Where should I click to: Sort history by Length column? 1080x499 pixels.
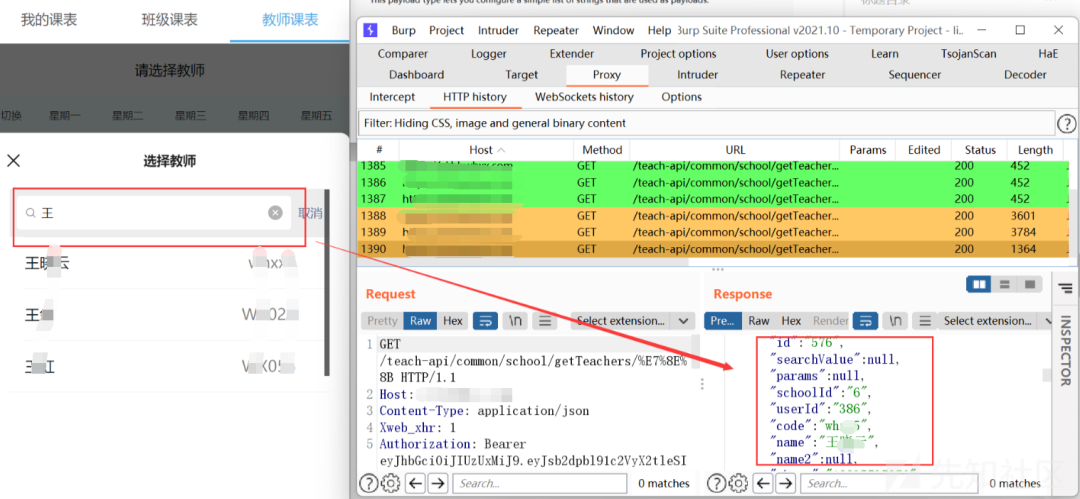pyautogui.click(x=1035, y=150)
